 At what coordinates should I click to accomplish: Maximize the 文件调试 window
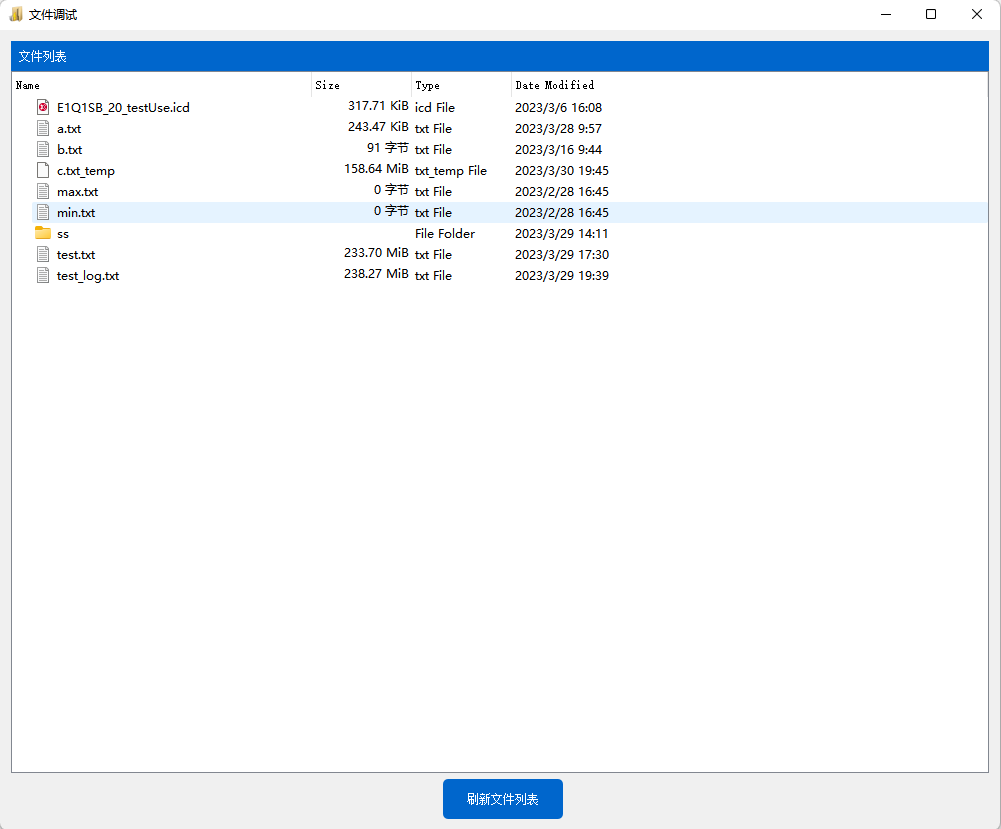(931, 14)
